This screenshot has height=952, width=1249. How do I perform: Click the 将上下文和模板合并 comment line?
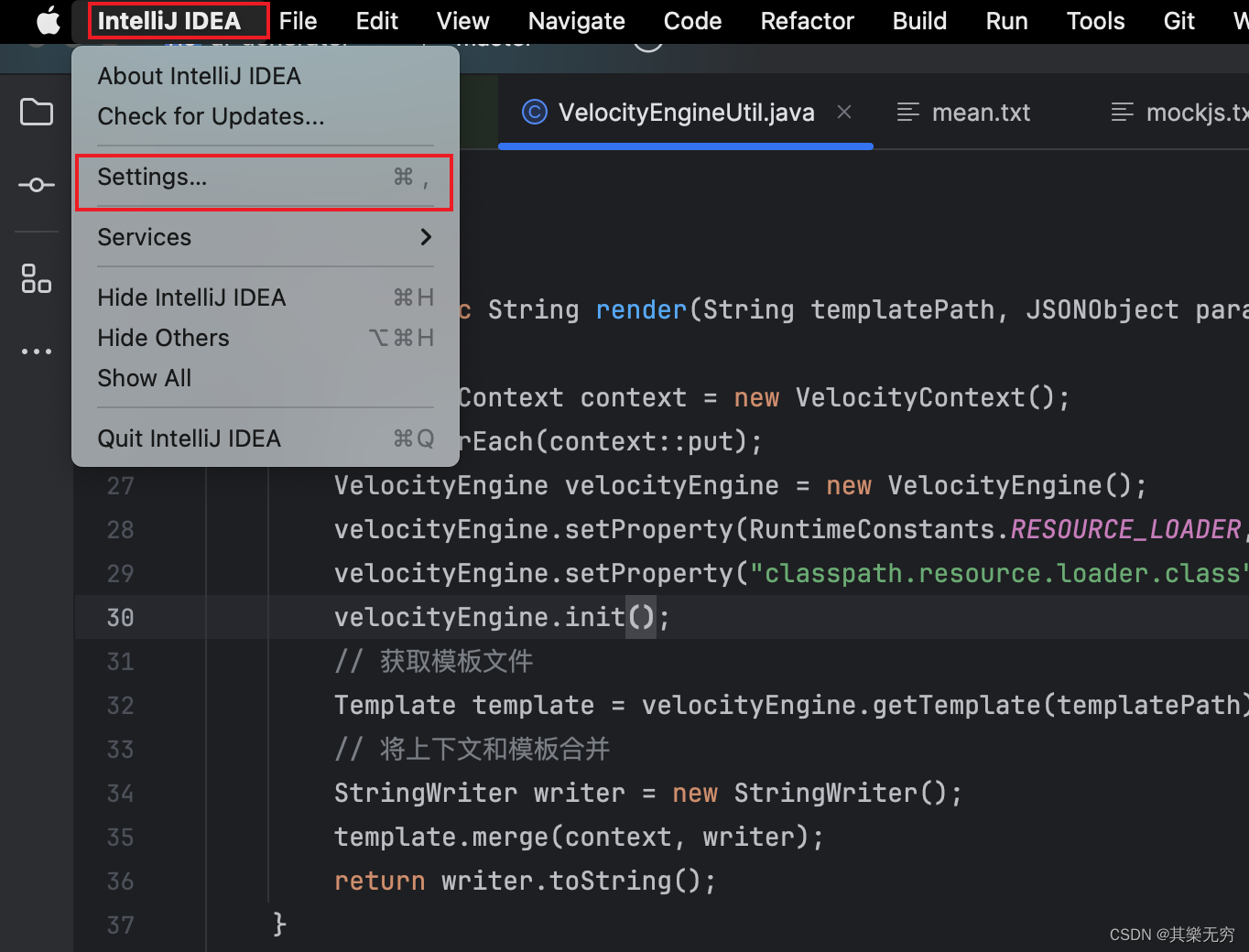[x=472, y=749]
